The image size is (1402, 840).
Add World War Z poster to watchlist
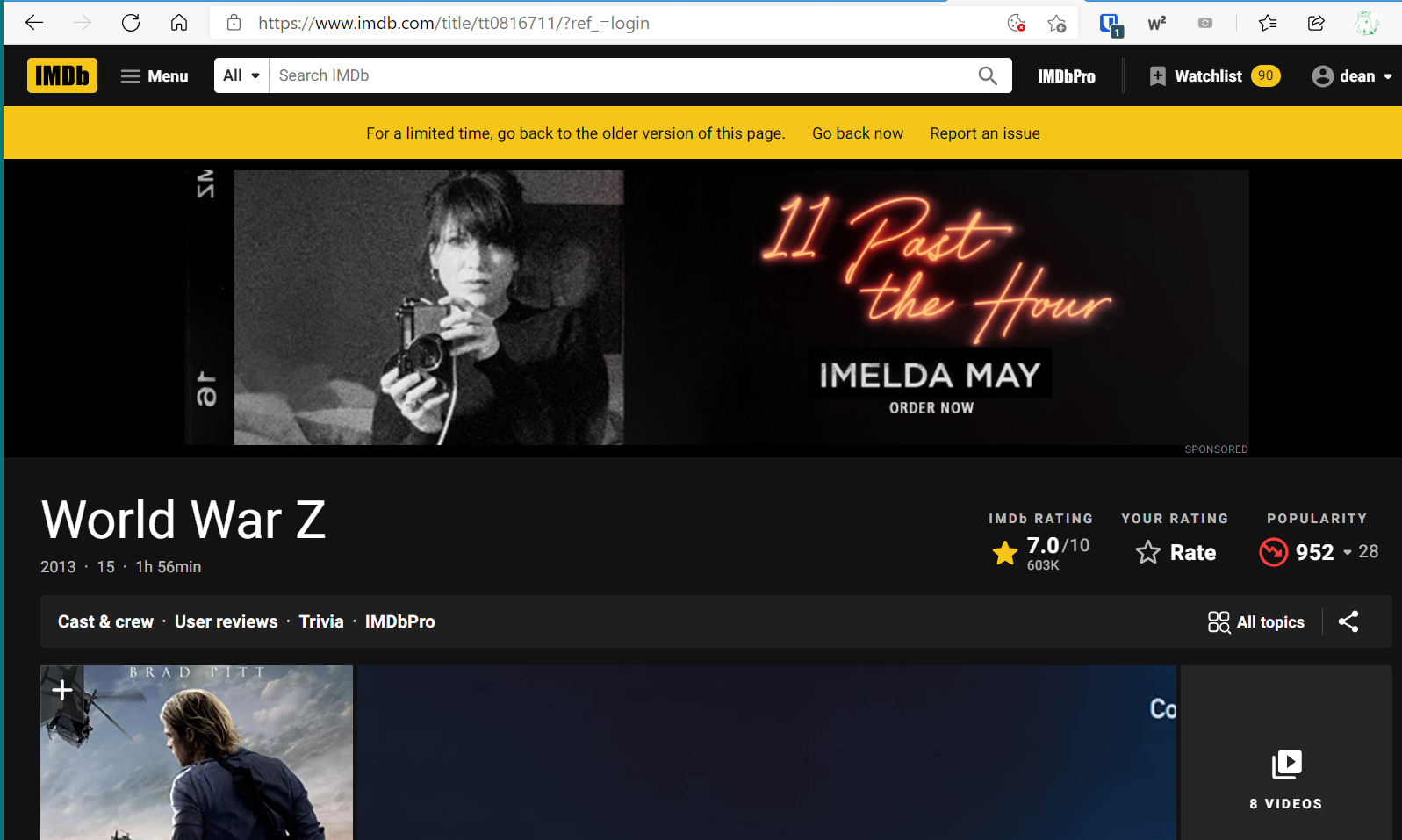62,690
